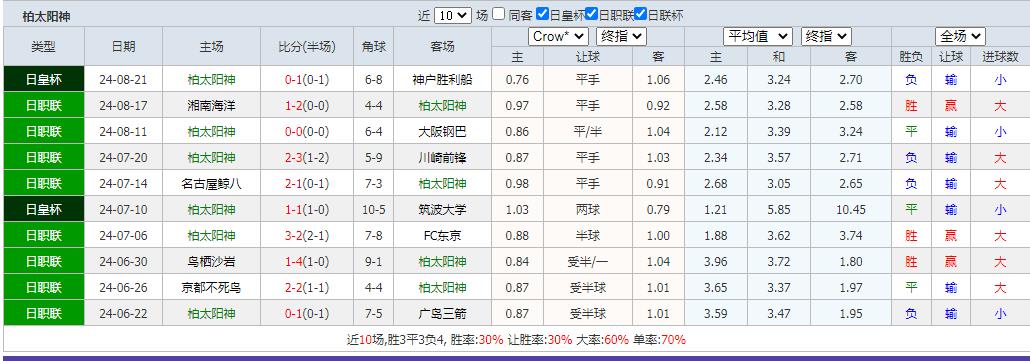Click the 角球 column header
Viewport: 1030px width, 361px height.
click(x=374, y=46)
